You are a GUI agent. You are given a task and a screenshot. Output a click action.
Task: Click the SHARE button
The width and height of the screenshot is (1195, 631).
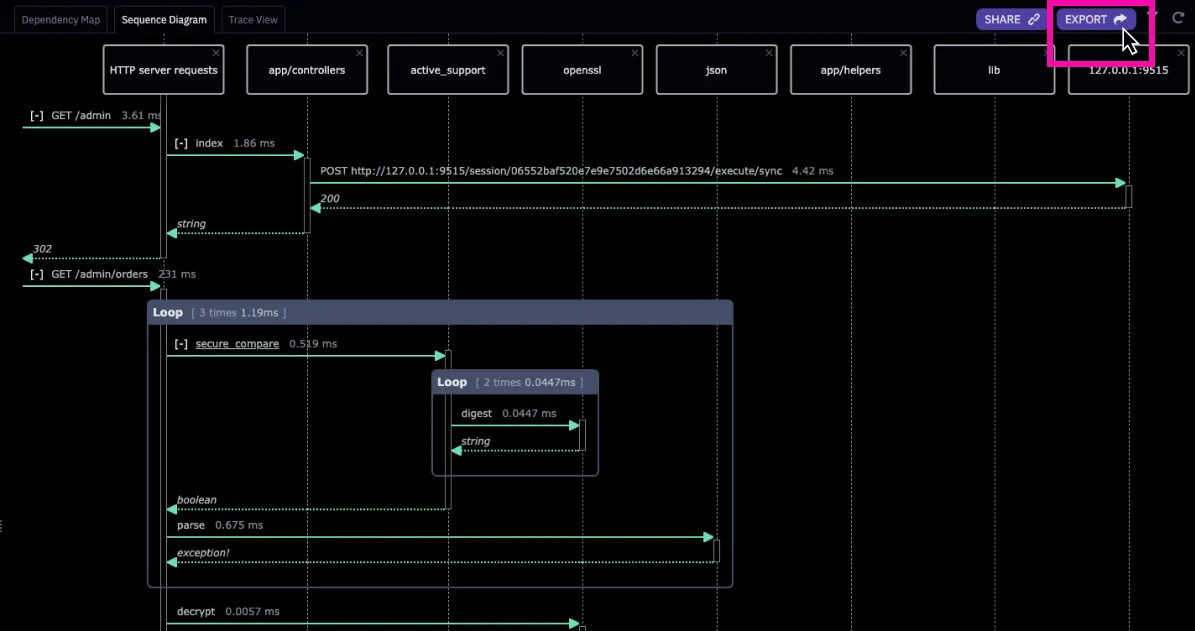[x=1012, y=20]
